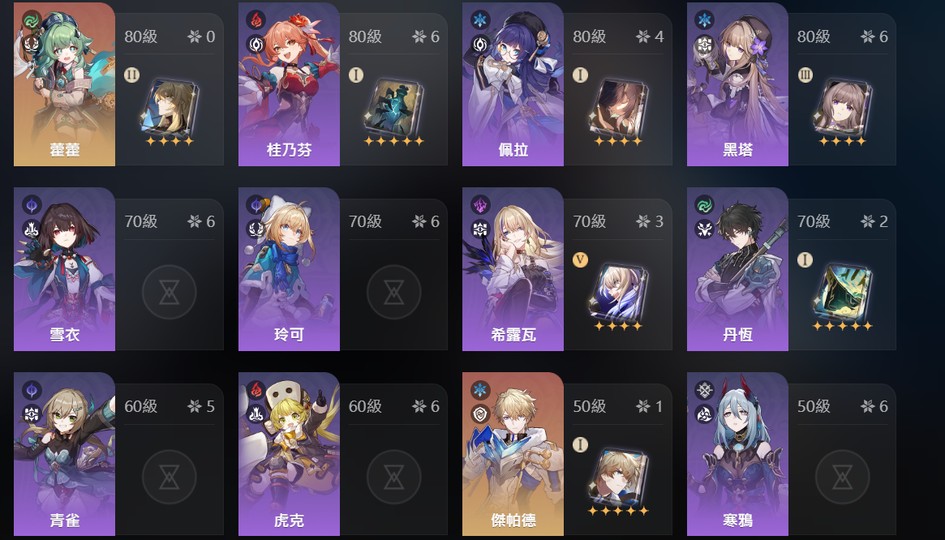Click 玲可's empty hourglass slot icon

(394, 292)
